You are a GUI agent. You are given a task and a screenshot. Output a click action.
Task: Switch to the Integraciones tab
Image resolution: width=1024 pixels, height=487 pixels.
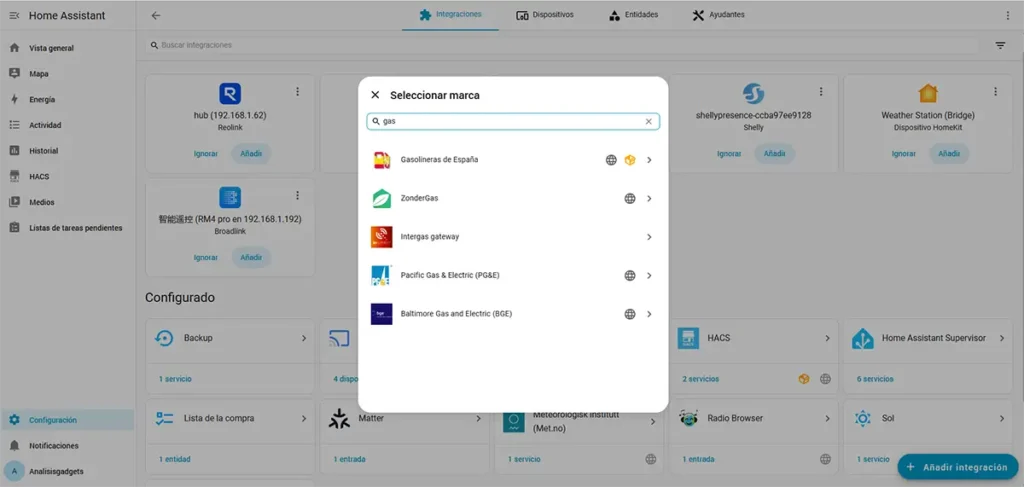pos(451,15)
